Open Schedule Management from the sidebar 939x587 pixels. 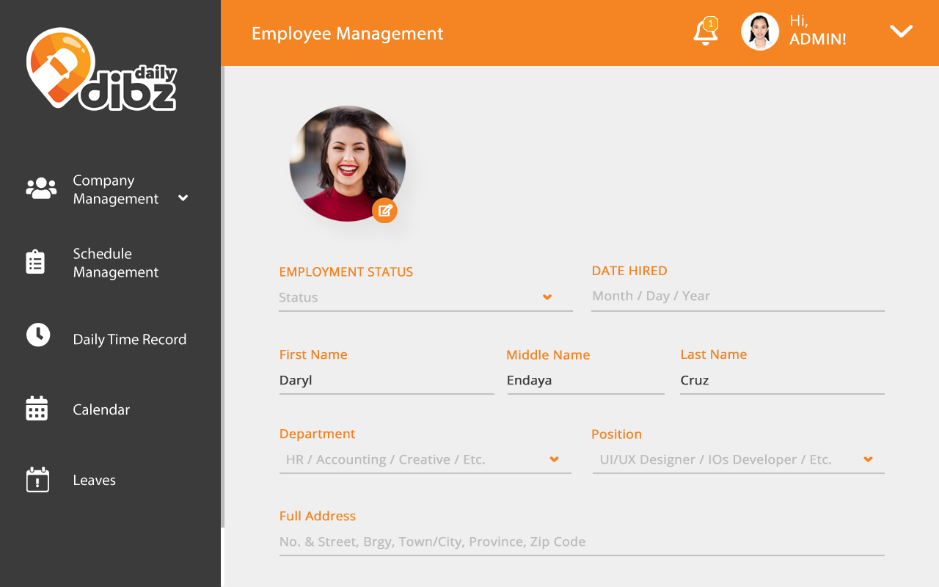115,263
